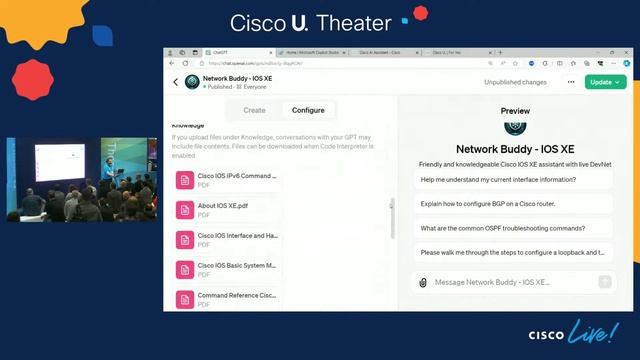Click the browser profile icon at top left
640x360 pixels.
(170, 53)
